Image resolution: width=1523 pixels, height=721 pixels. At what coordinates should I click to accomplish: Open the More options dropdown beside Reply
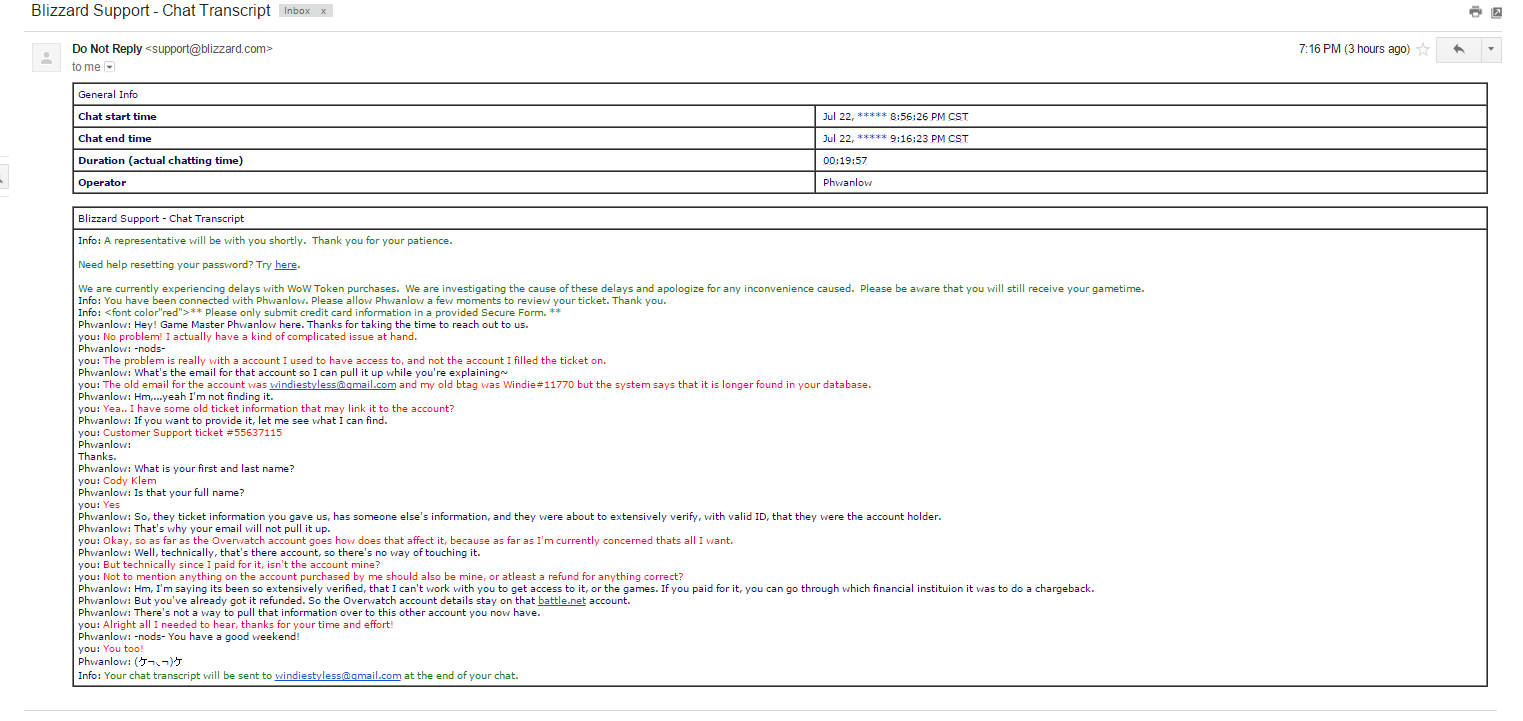1491,49
